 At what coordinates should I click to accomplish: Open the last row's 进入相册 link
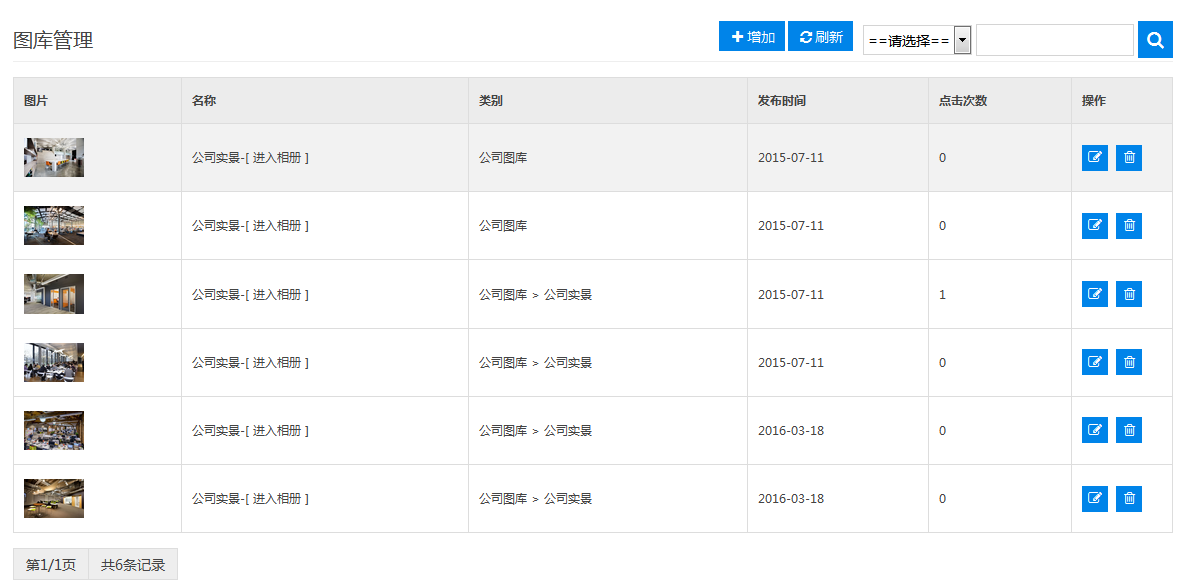[280, 498]
